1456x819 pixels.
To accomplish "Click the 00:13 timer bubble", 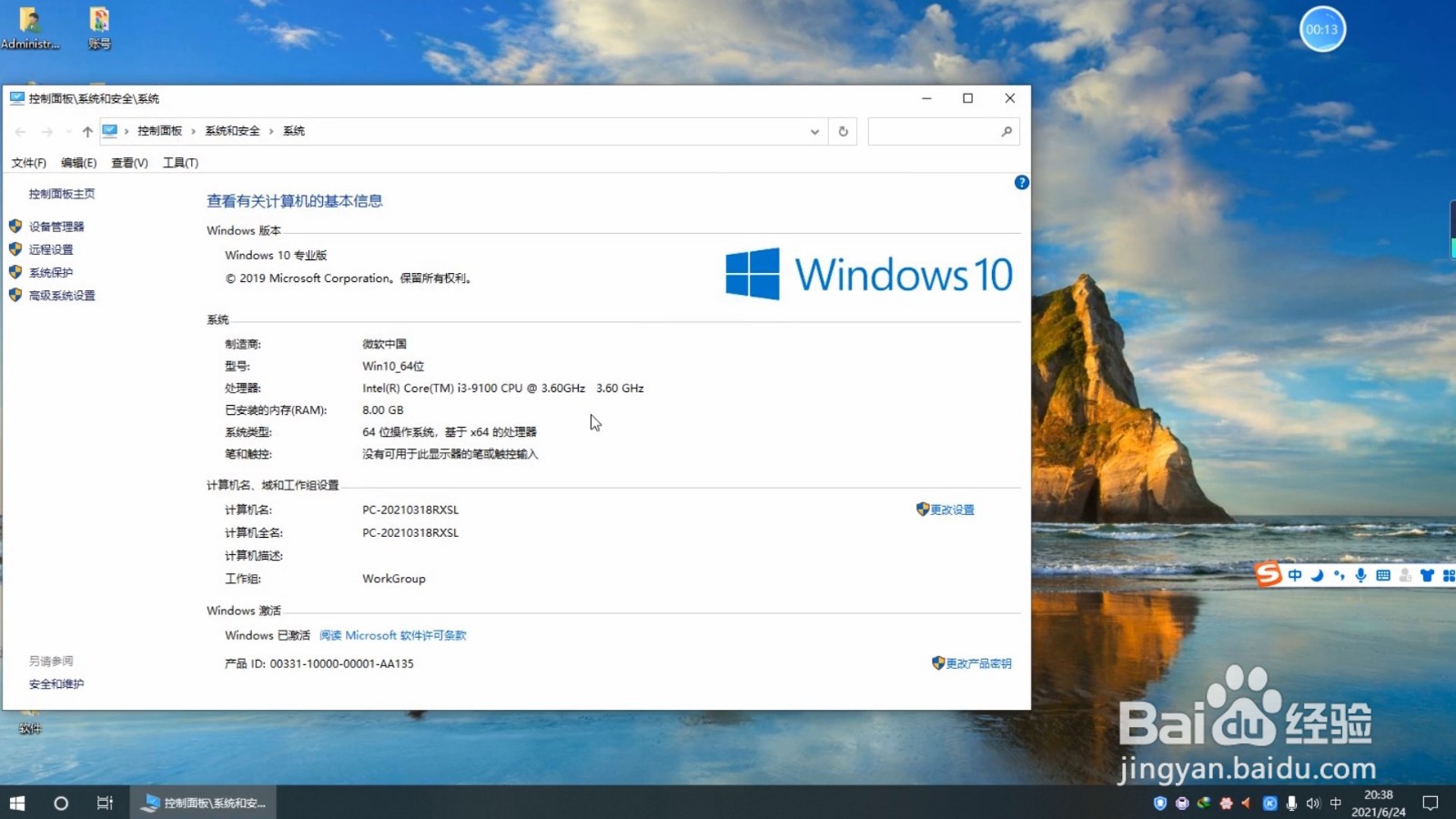I will coord(1322,29).
